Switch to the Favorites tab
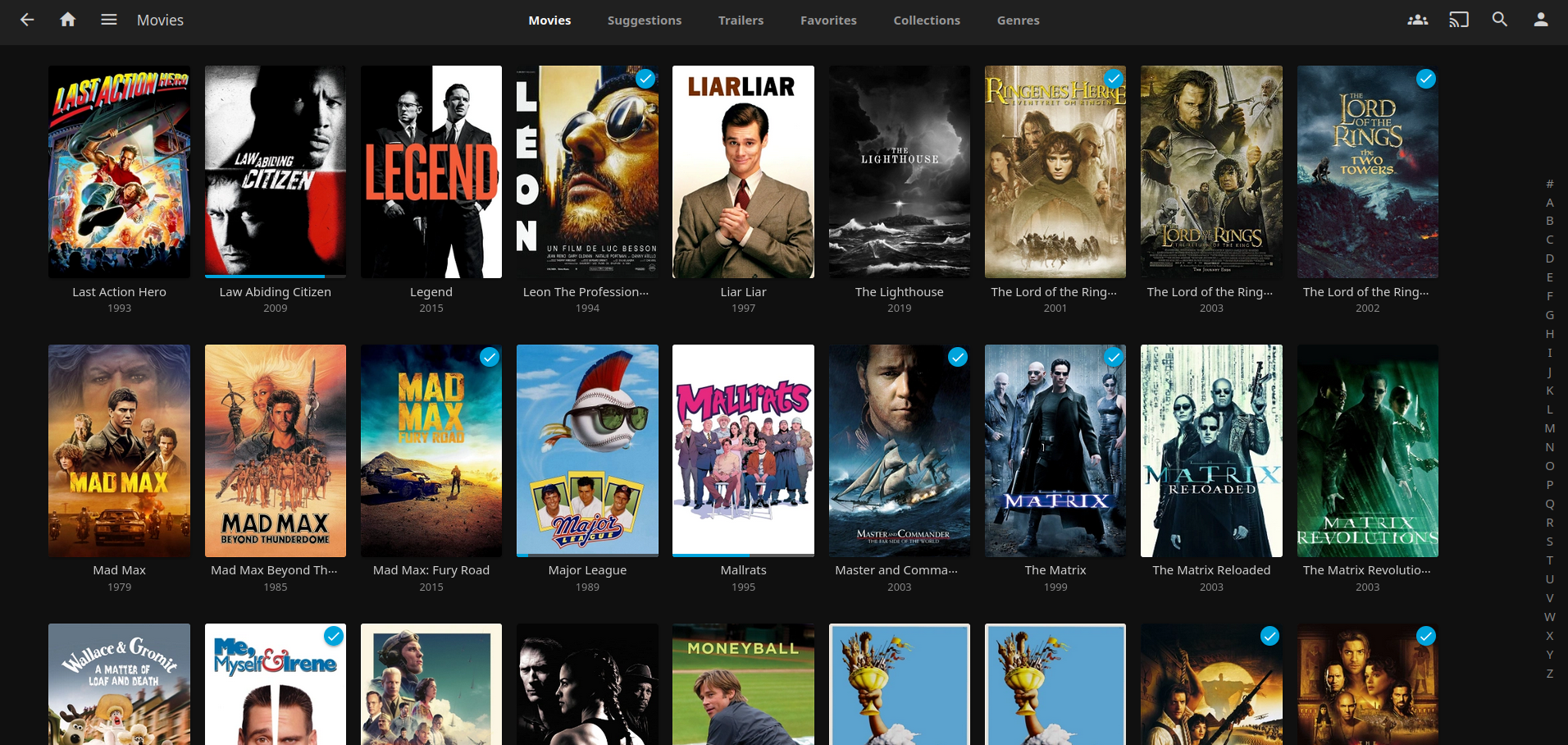Image resolution: width=1568 pixels, height=745 pixels. pyautogui.click(x=828, y=21)
